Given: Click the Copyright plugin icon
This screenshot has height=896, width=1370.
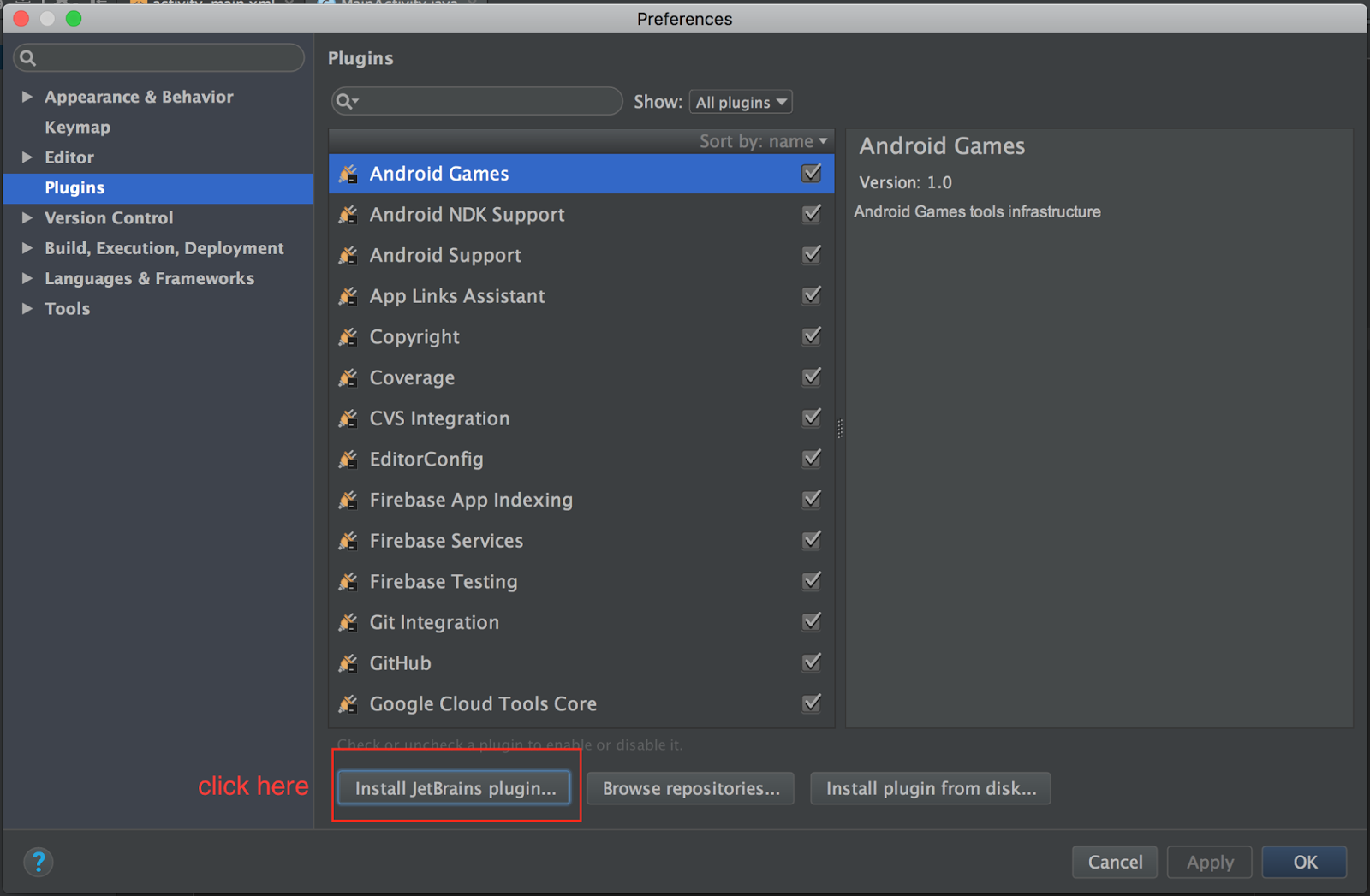Looking at the screenshot, I should click(348, 337).
